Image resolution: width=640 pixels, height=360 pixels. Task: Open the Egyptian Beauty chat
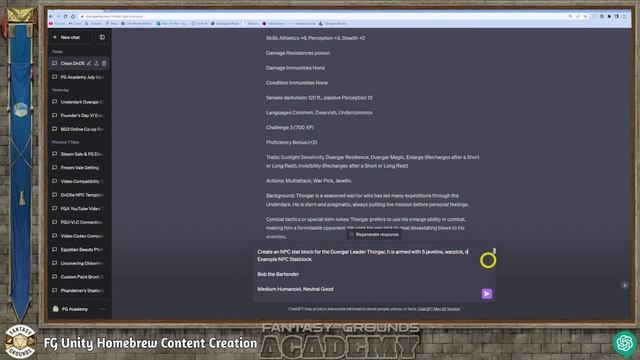pyautogui.click(x=79, y=249)
